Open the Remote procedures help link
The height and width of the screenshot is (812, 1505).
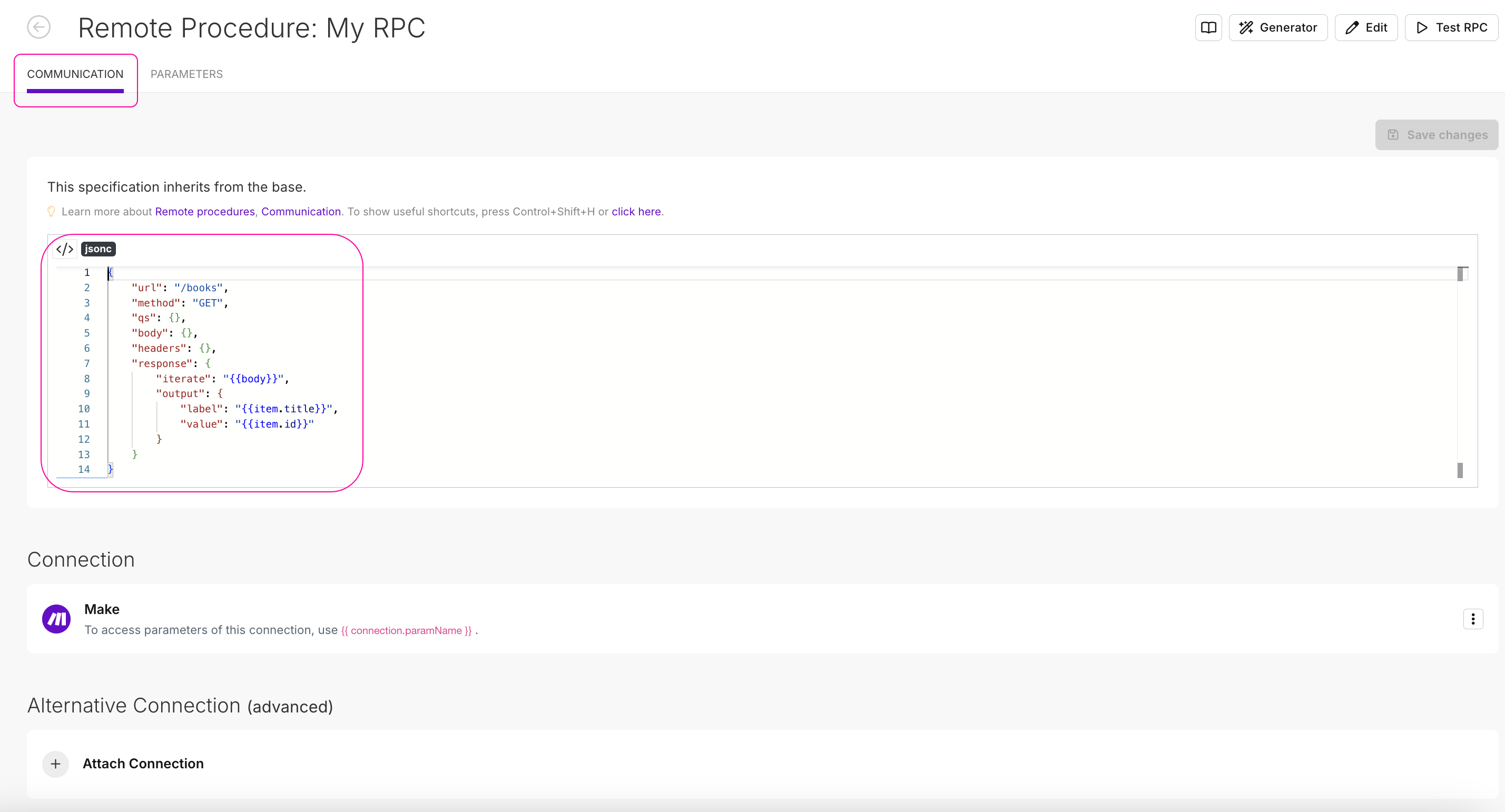click(204, 212)
